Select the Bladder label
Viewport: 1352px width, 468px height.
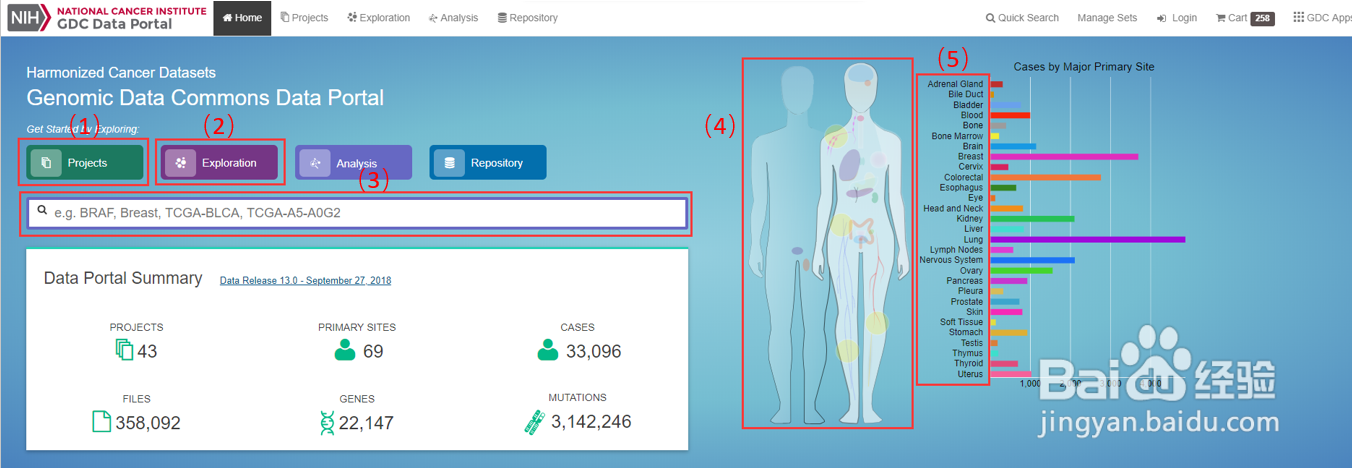(x=968, y=105)
